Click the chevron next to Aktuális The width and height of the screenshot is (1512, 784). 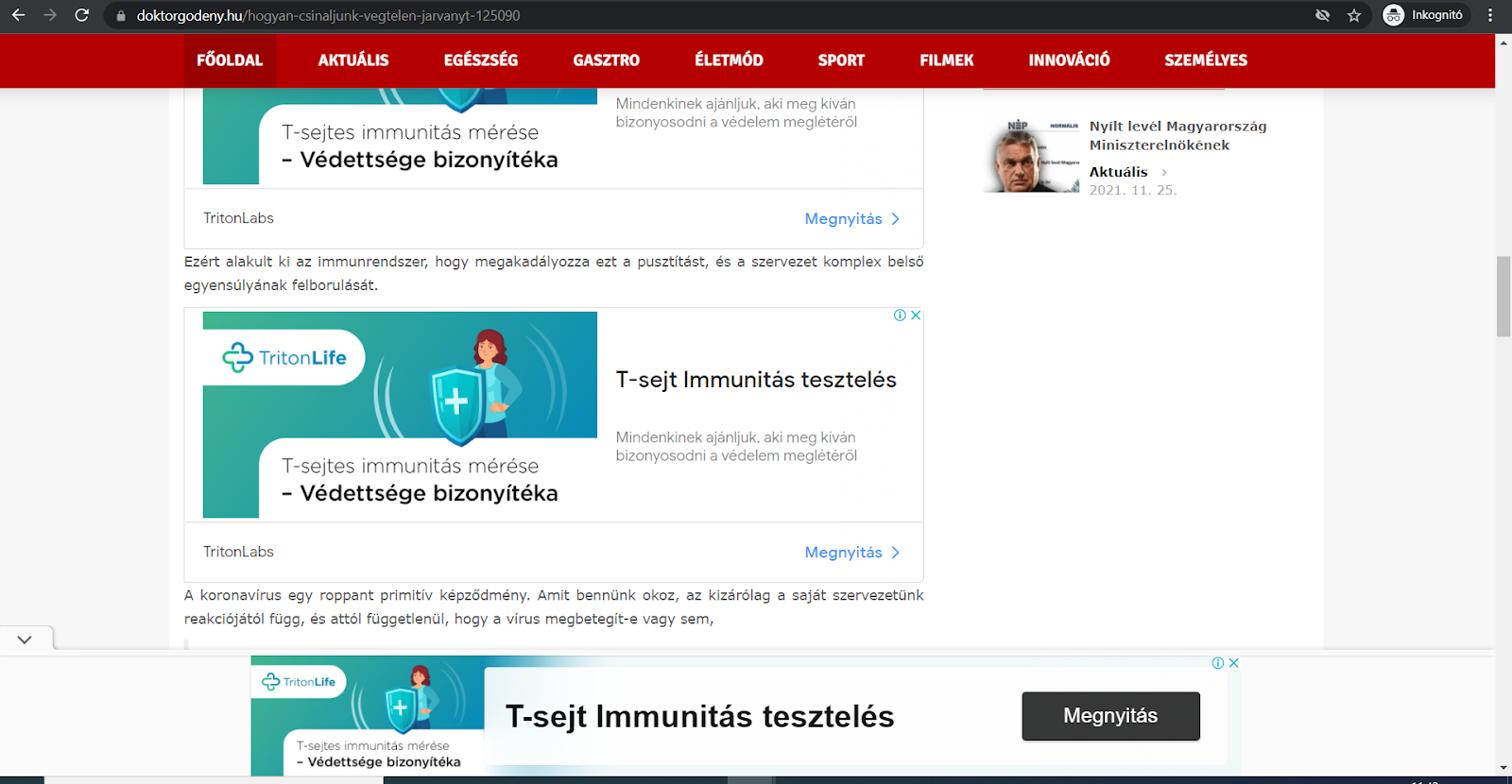point(1164,173)
